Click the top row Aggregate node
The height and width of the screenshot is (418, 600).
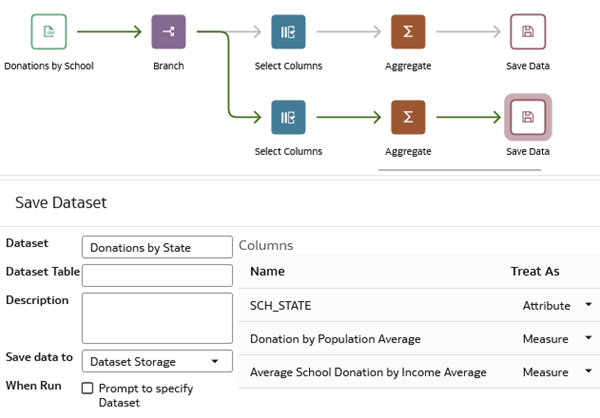click(x=407, y=32)
